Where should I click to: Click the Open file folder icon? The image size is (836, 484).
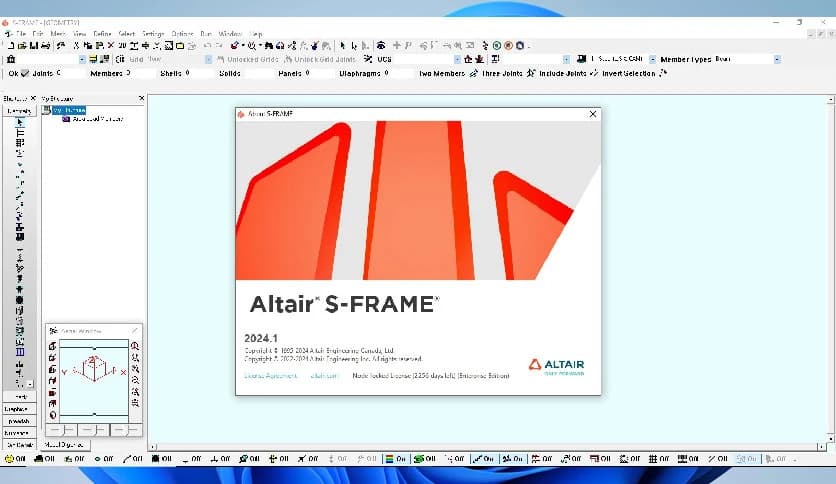(22, 46)
